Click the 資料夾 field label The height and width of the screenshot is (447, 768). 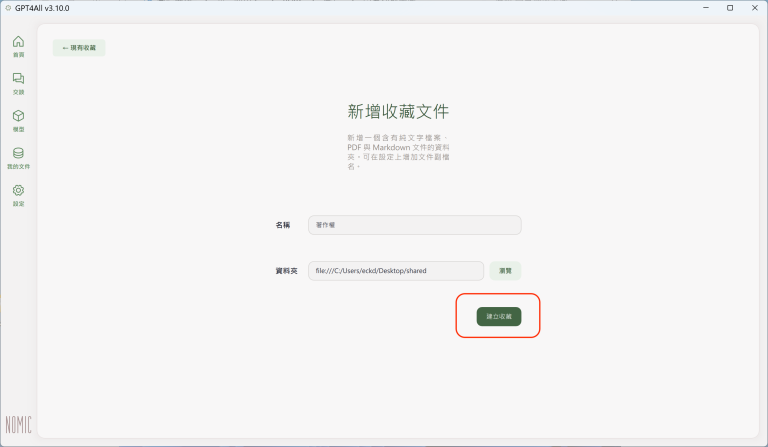pyautogui.click(x=286, y=270)
